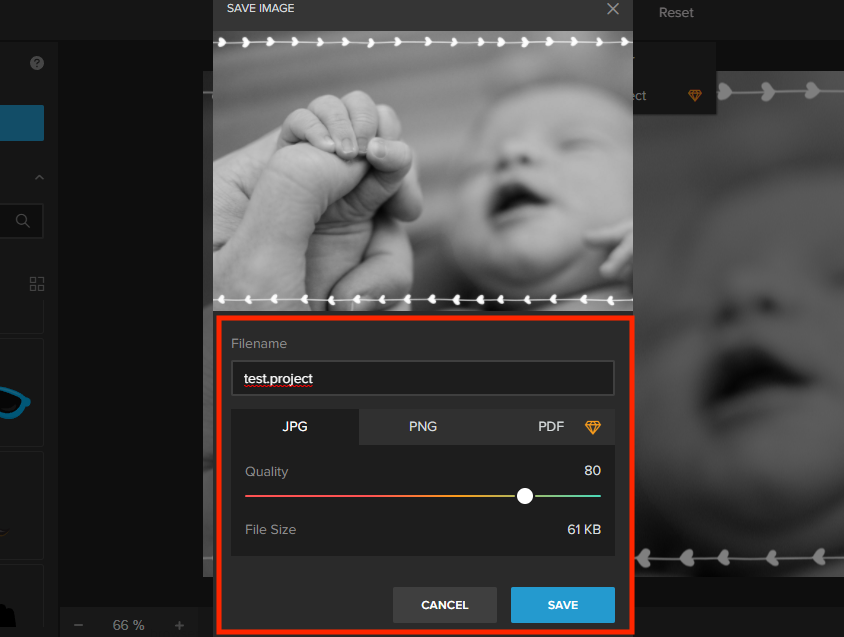
Task: Click the premium diamond icon beside PDF
Action: click(593, 427)
